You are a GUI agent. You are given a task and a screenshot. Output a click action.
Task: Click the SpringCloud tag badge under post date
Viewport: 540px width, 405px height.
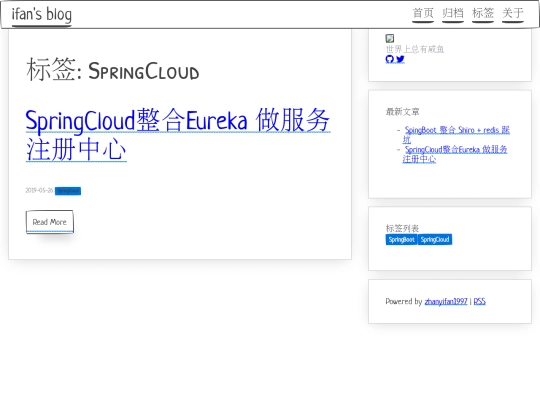pyautogui.click(x=68, y=191)
